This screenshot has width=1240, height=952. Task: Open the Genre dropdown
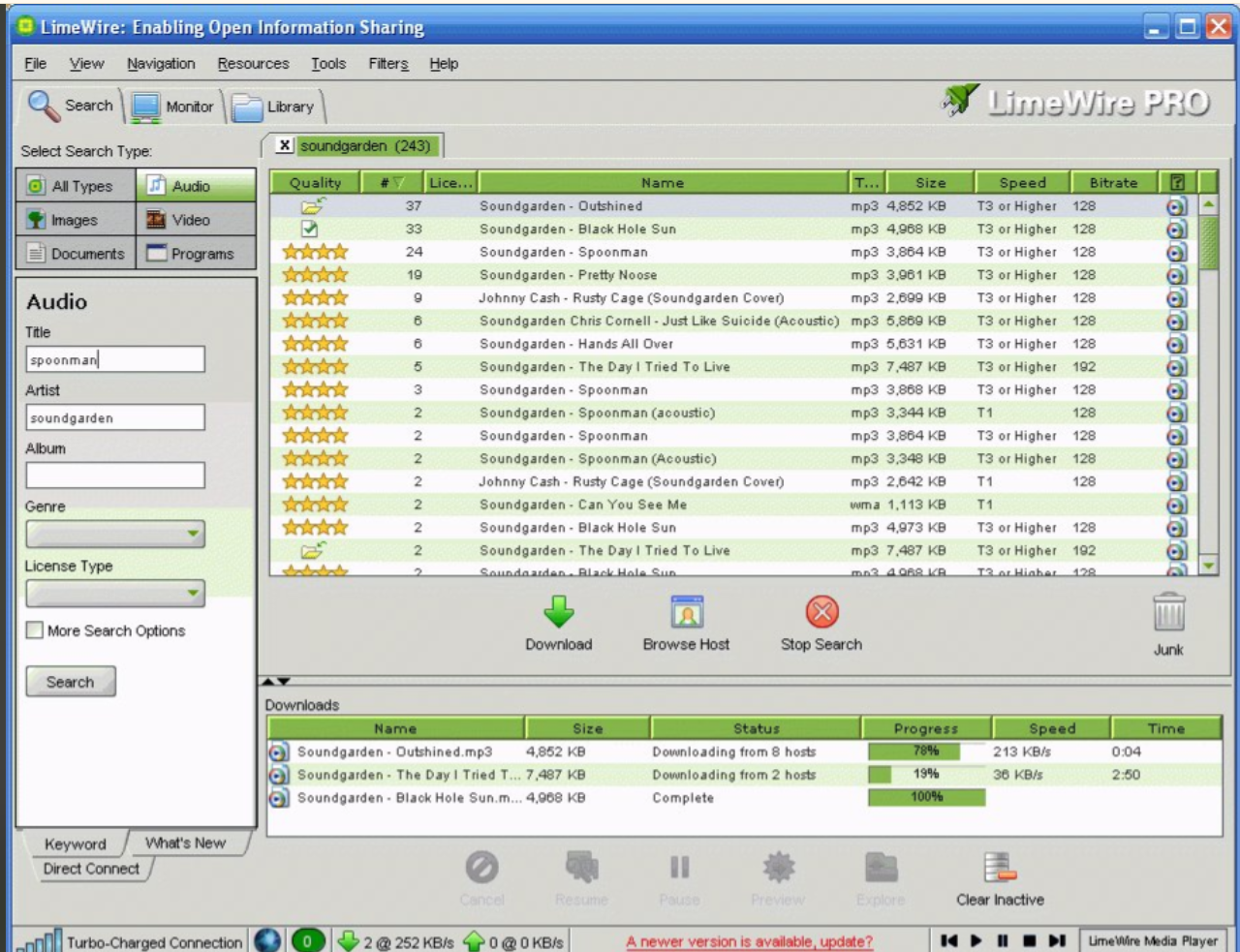115,534
